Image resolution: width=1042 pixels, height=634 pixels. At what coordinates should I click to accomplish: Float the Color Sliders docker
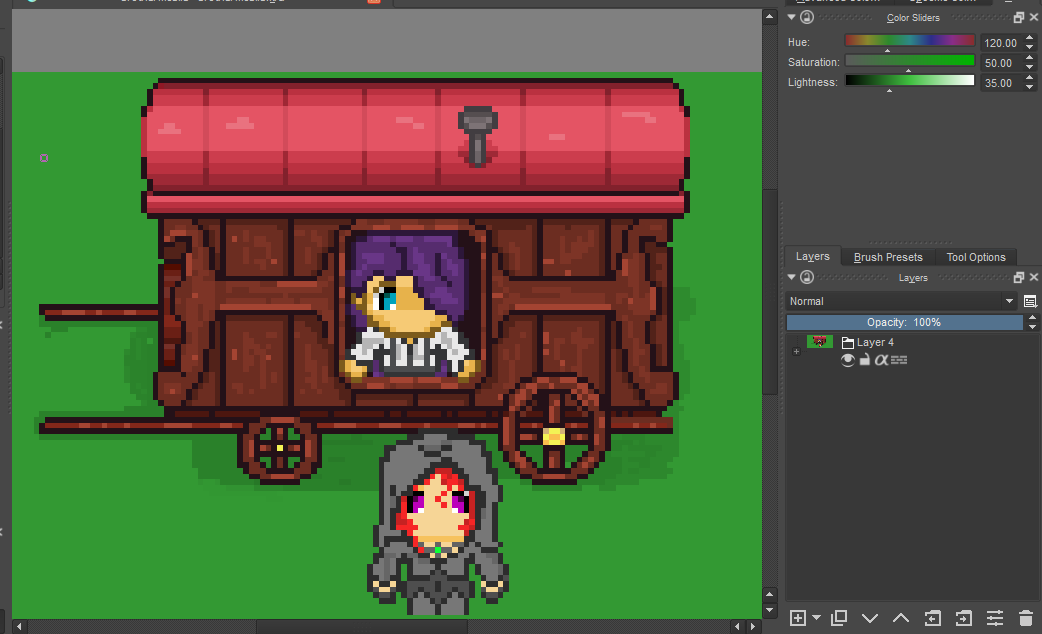[1019, 17]
